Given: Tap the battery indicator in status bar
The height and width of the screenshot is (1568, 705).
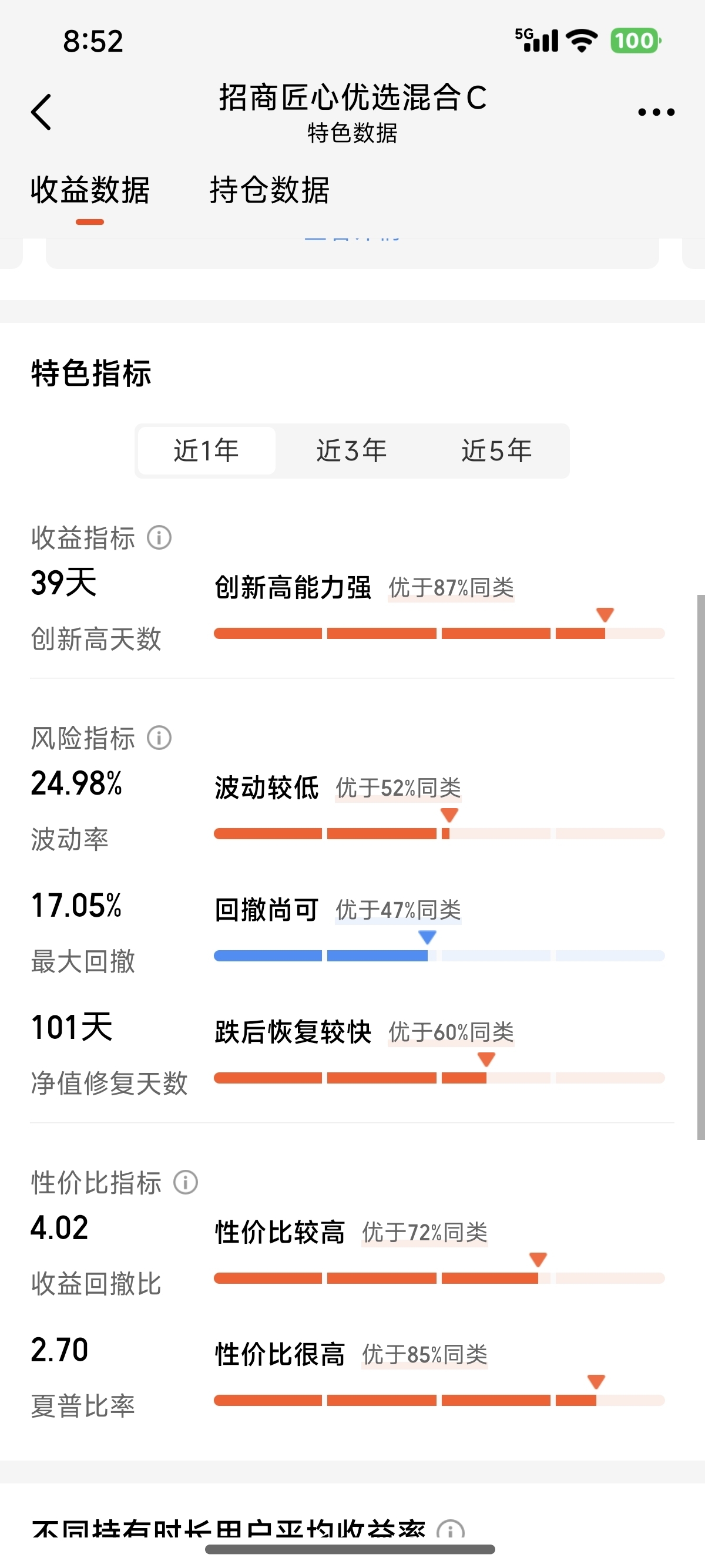Looking at the screenshot, I should pyautogui.click(x=636, y=41).
